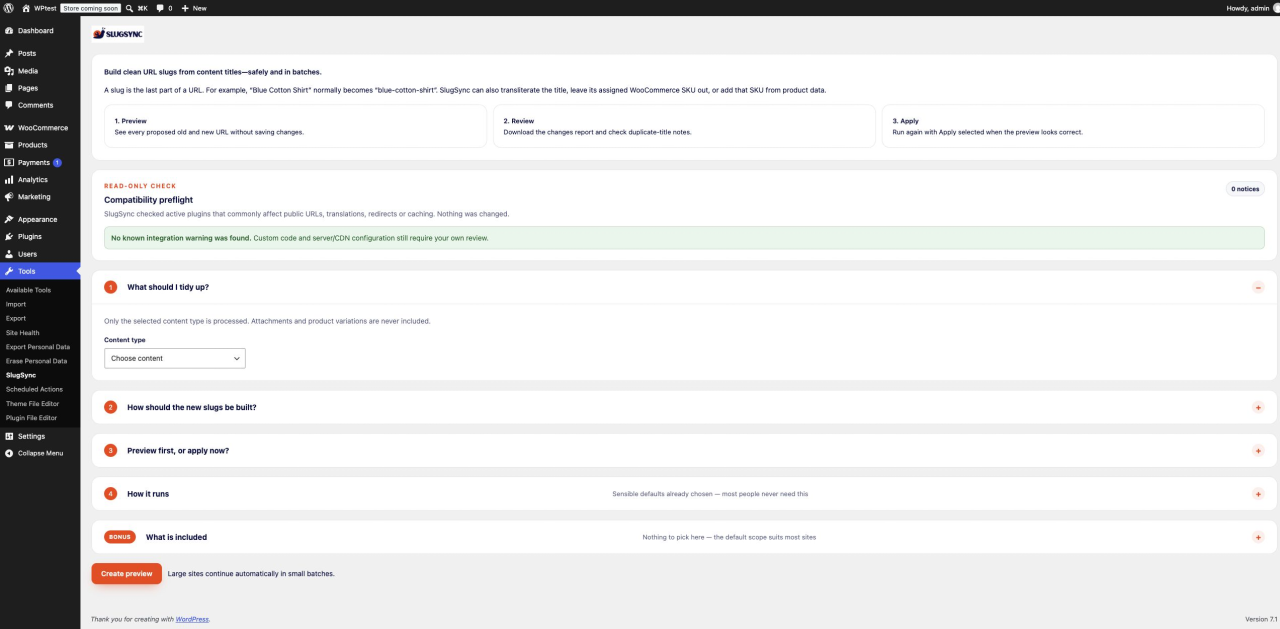Expand the How it runs section
Screen dimensions: 1280x629
1258,494
